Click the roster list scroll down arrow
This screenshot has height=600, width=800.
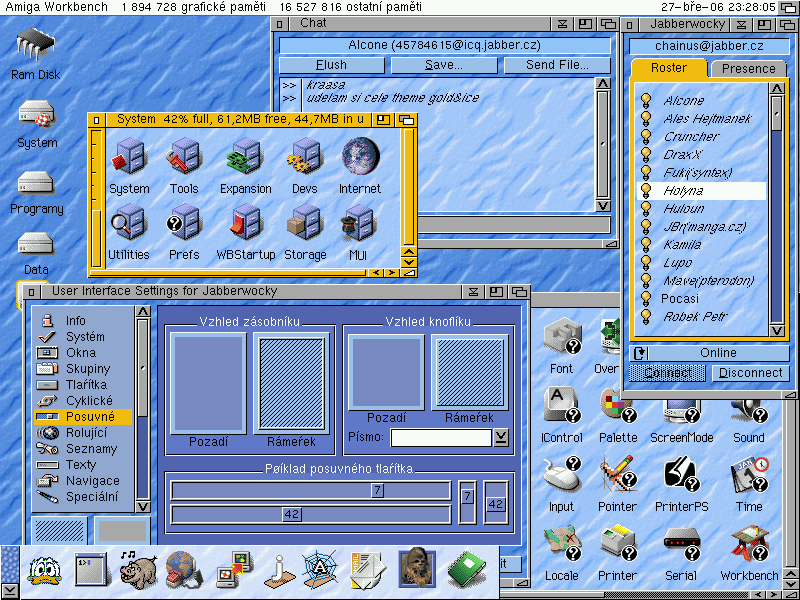(x=777, y=331)
